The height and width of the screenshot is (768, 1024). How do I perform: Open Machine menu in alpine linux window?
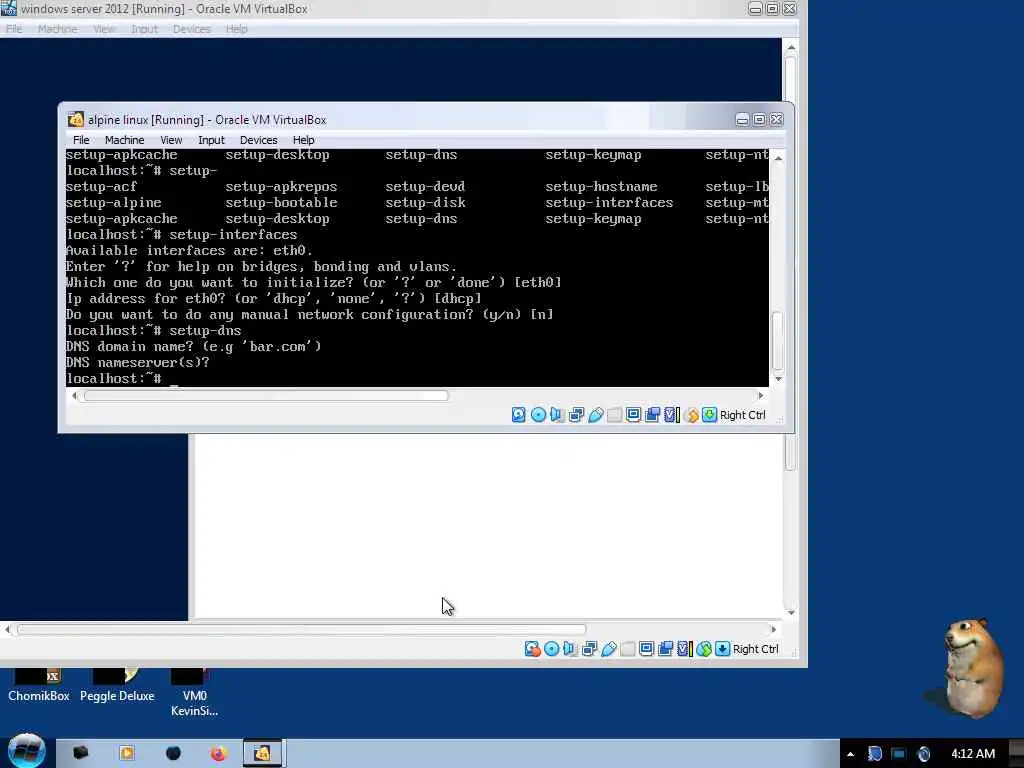point(124,140)
